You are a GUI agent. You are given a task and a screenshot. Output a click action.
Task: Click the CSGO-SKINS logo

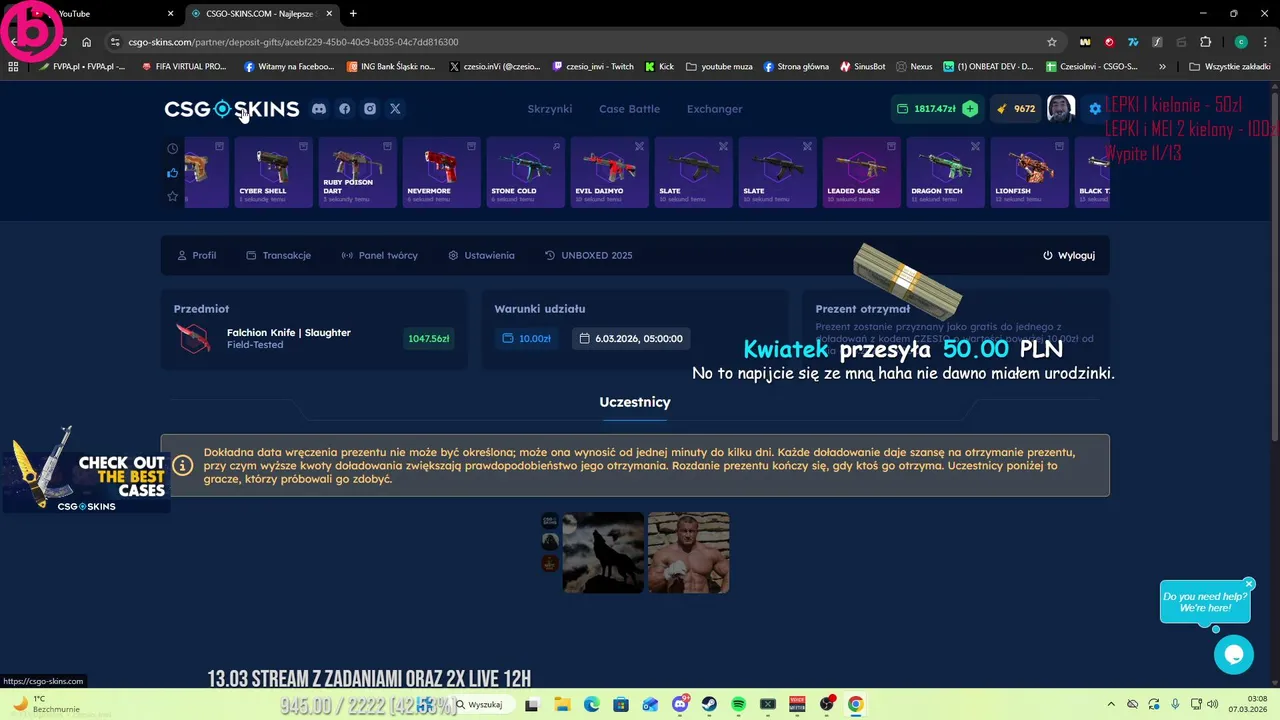point(232,109)
